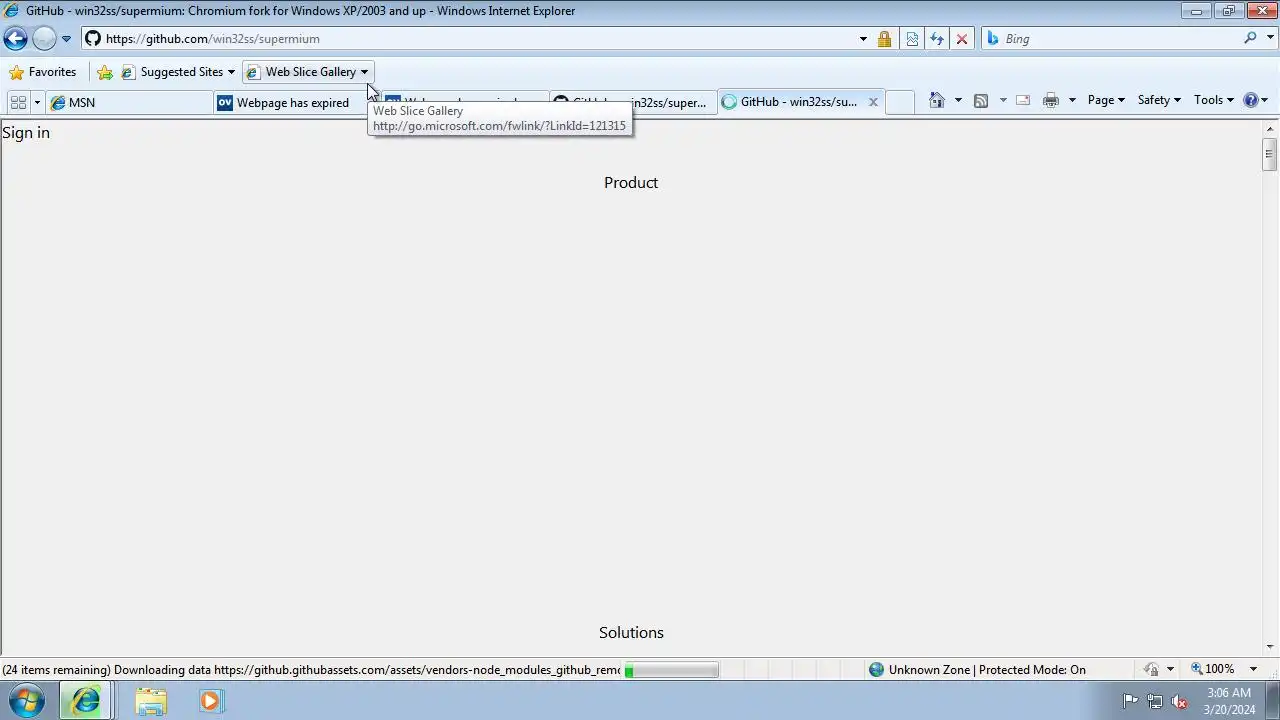Open the Web Slice Gallery favorite
The image size is (1280, 720).
point(301,72)
